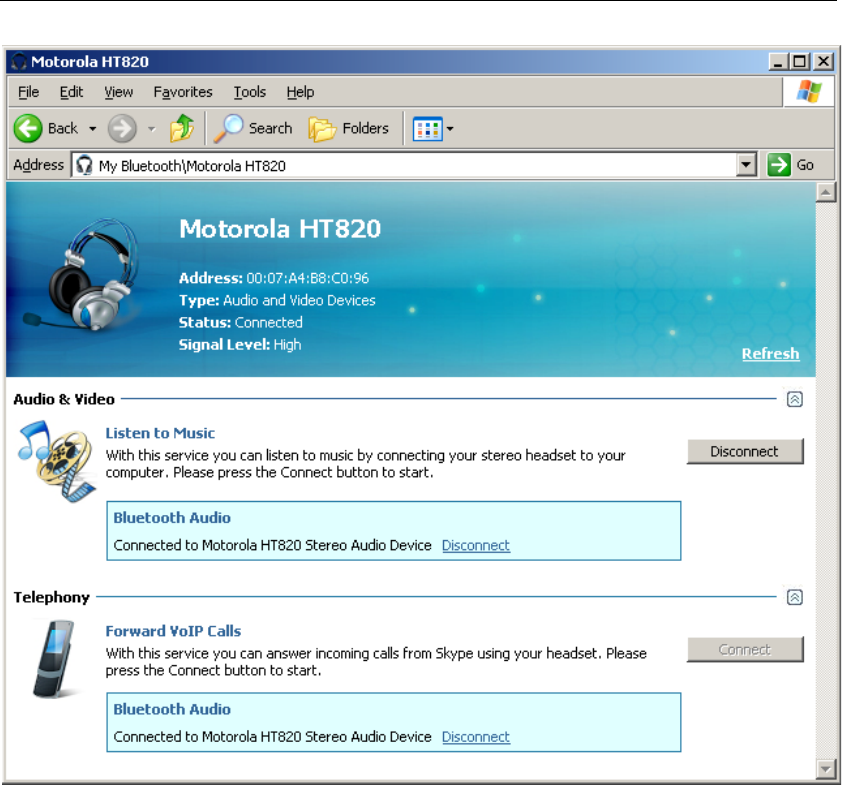Open the Edit menu
Screen dimensions: 842x785
71,92
